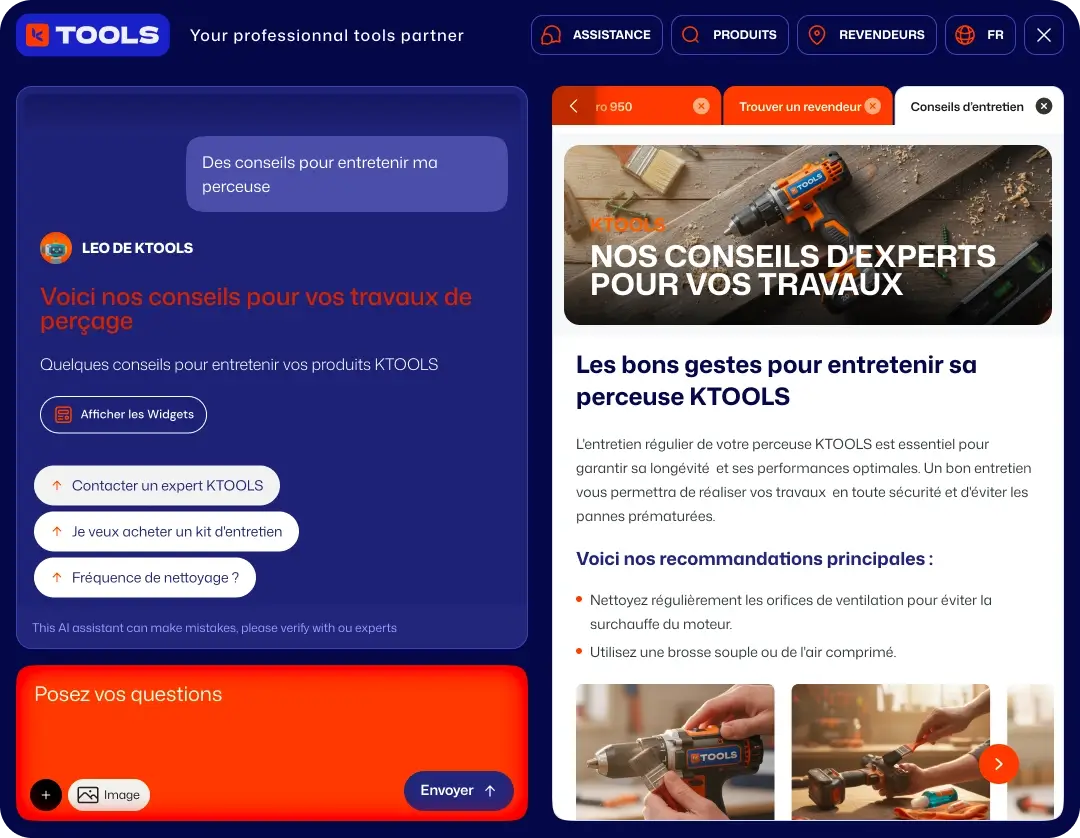Advance carousel with orange next arrow
Viewport: 1080px width, 838px height.
[999, 764]
